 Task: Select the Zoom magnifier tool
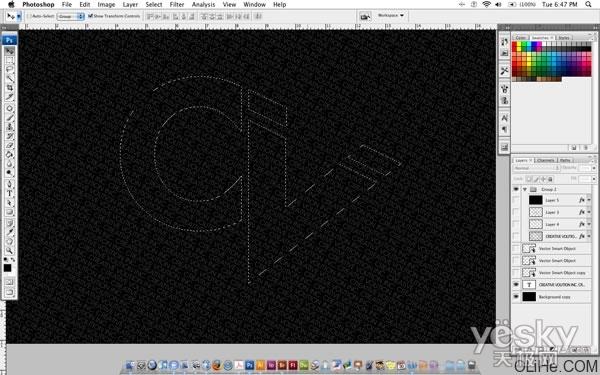tap(10, 251)
